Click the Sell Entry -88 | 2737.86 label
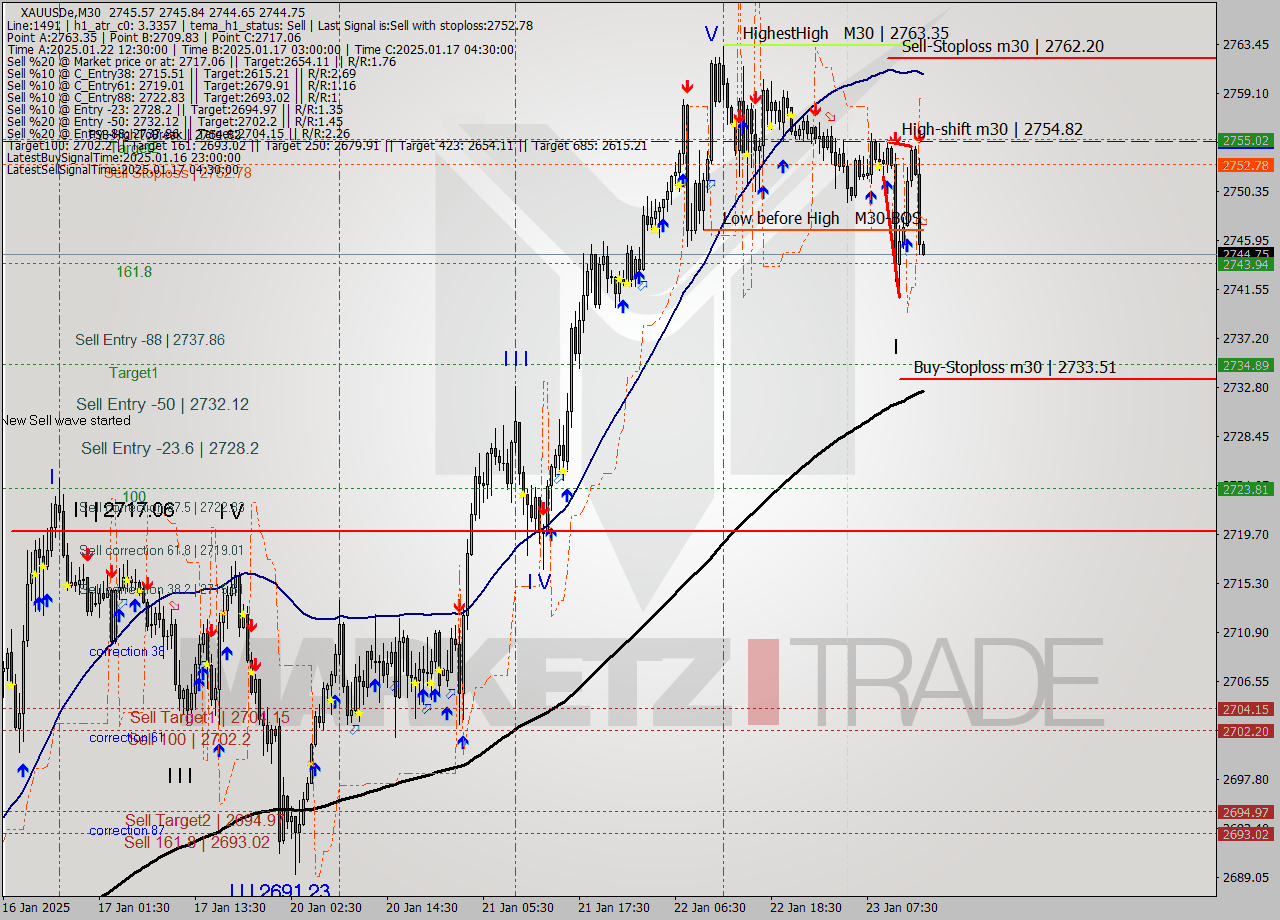The height and width of the screenshot is (920, 1280). pos(150,340)
